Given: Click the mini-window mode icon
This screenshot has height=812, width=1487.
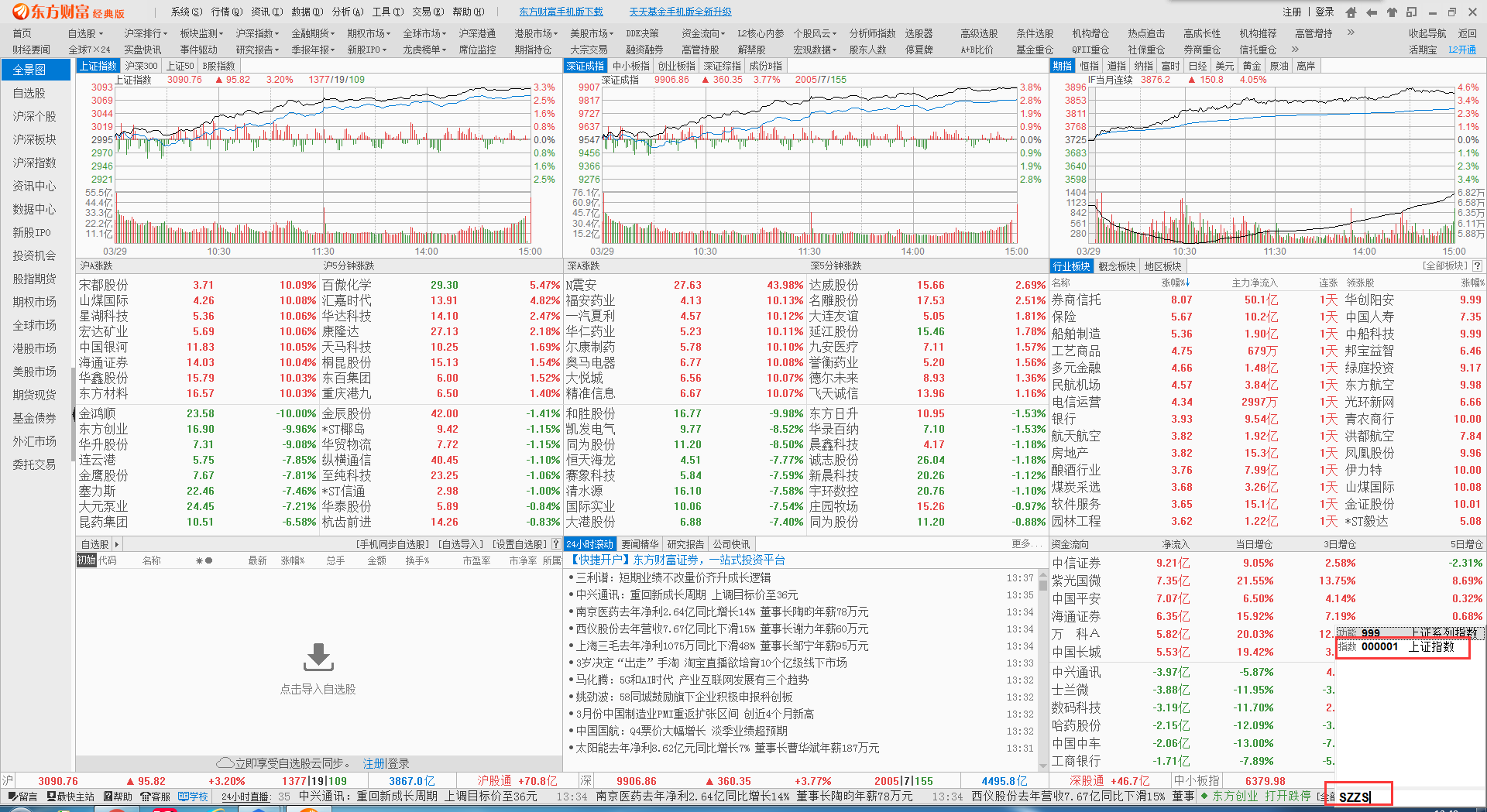Looking at the screenshot, I should pos(1411,12).
